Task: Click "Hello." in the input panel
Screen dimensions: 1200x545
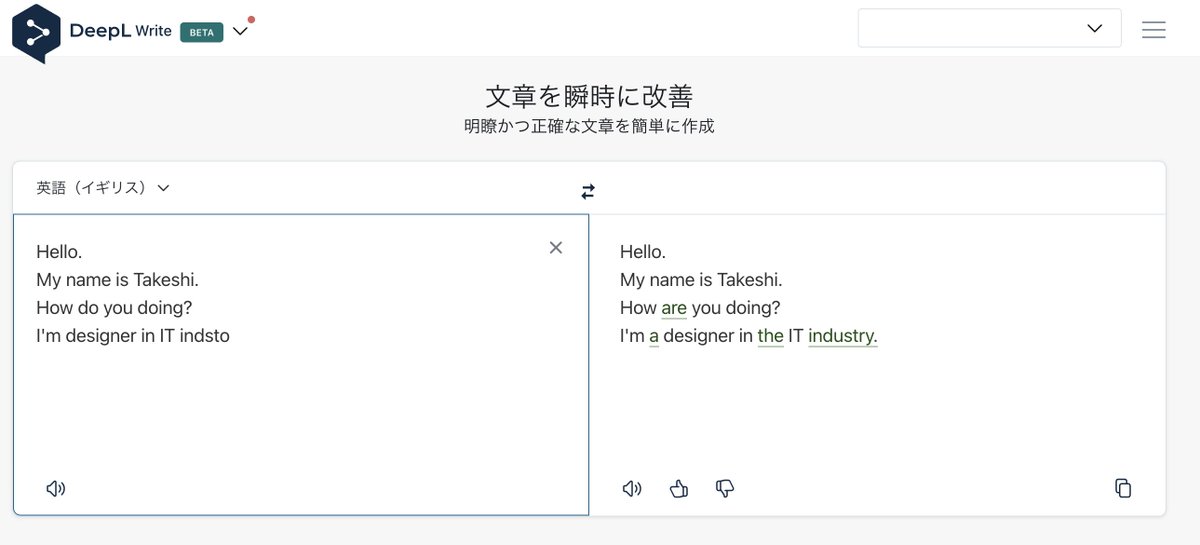Action: (59, 252)
